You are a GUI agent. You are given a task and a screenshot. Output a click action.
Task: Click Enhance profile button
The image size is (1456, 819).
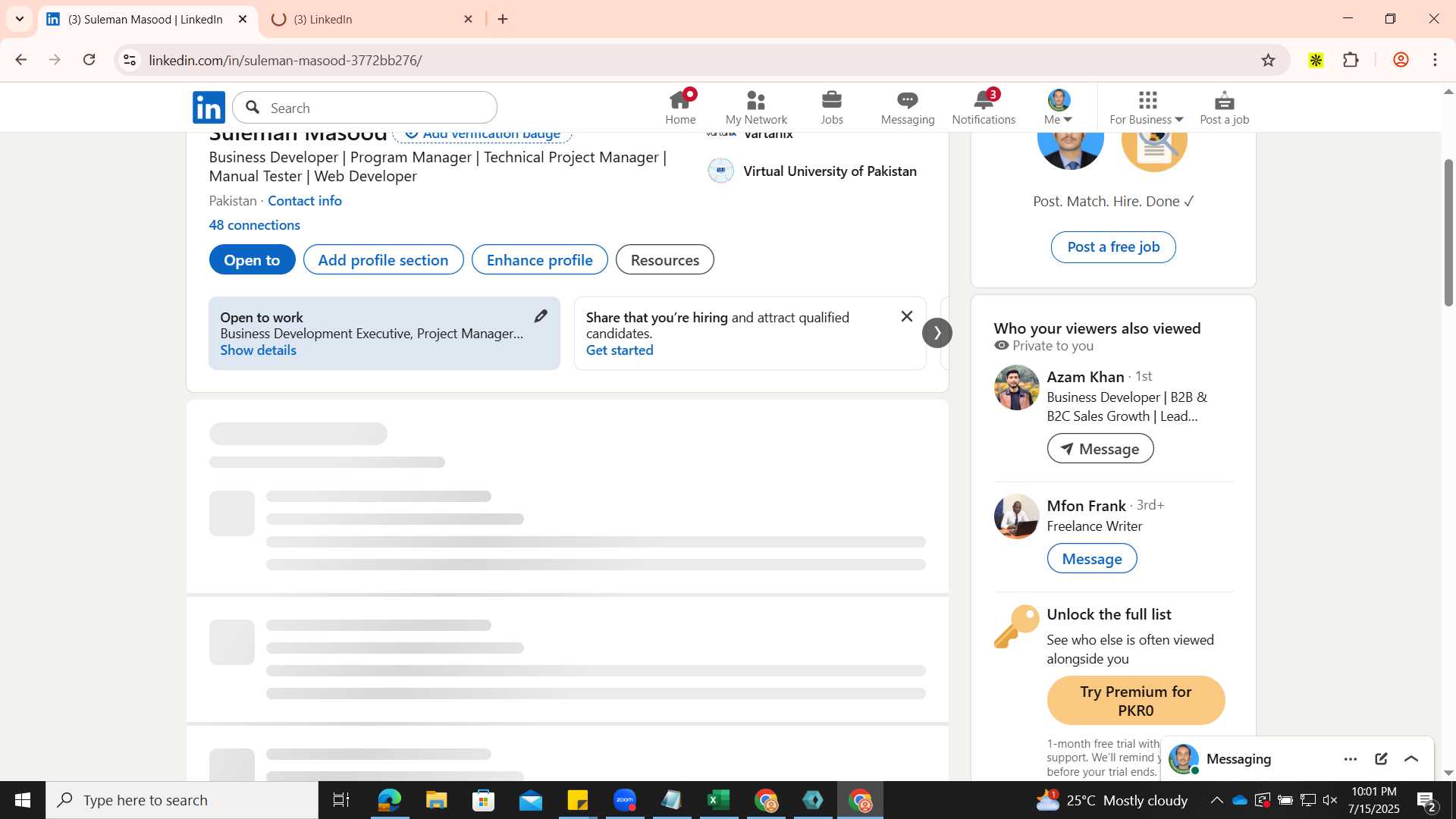(539, 260)
